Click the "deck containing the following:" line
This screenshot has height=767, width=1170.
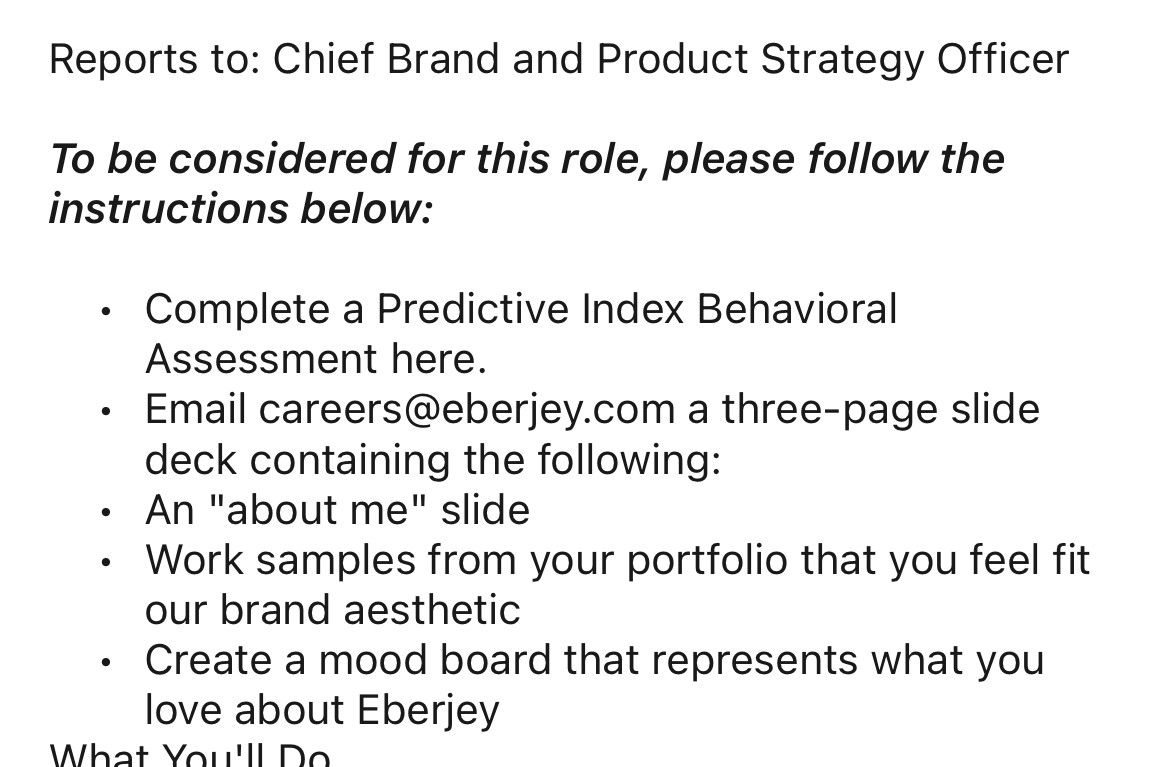click(433, 460)
